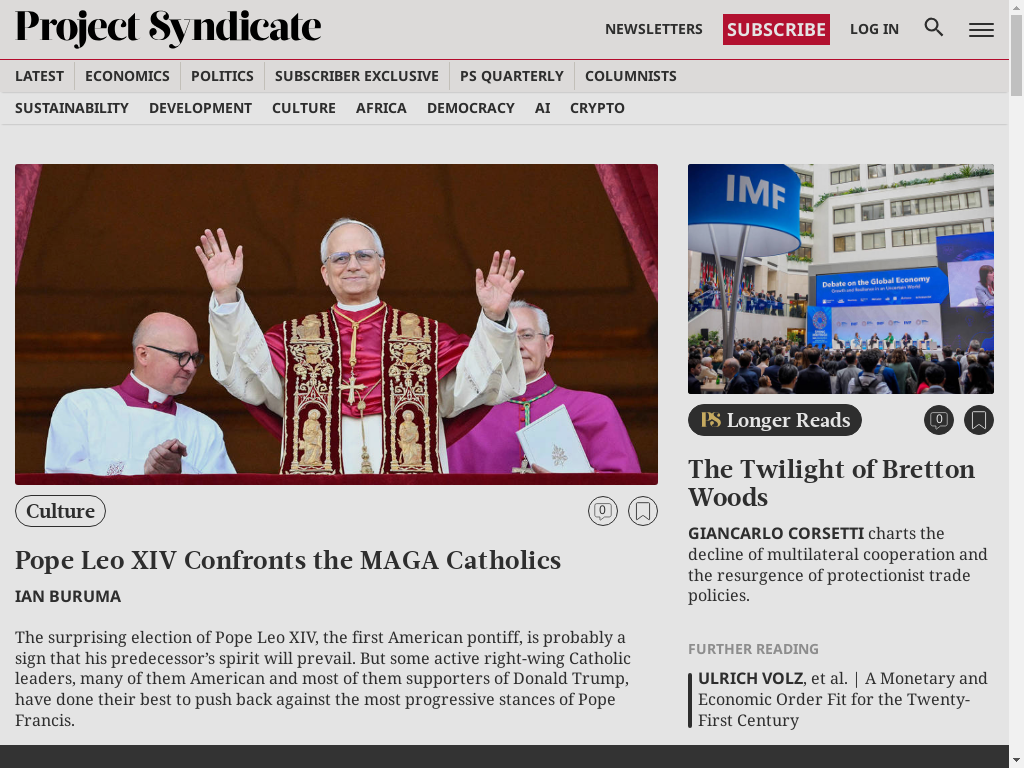Click the Further Reading heading
The width and height of the screenshot is (1024, 768).
(x=753, y=649)
